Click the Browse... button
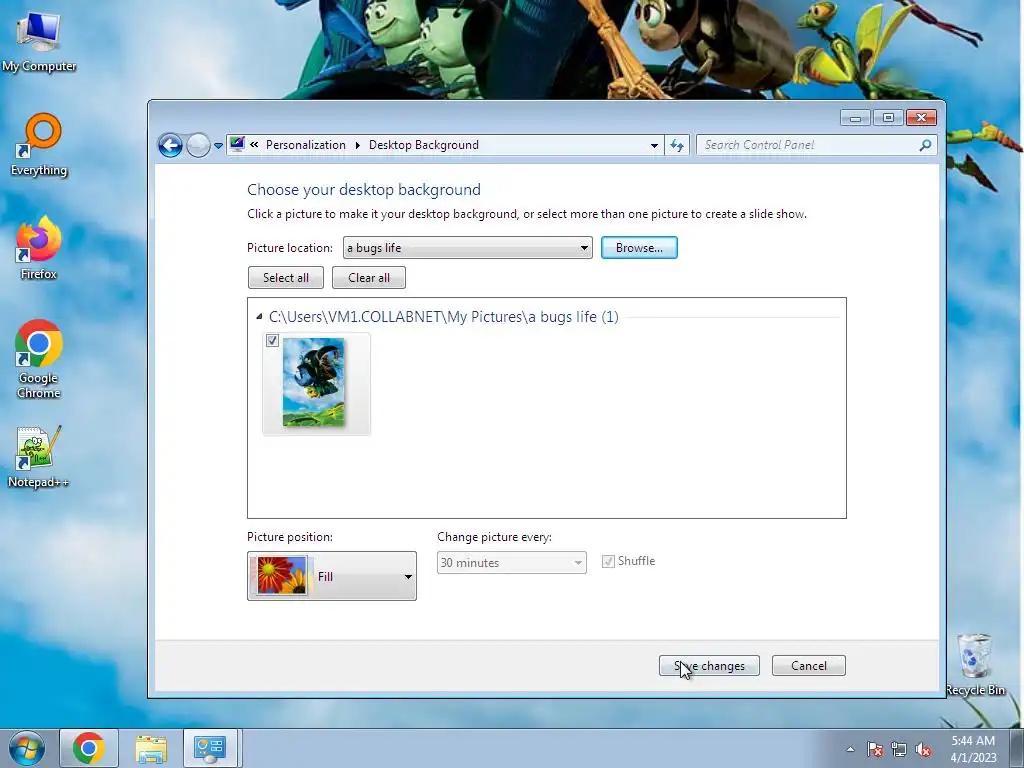This screenshot has height=768, width=1024. 639,248
